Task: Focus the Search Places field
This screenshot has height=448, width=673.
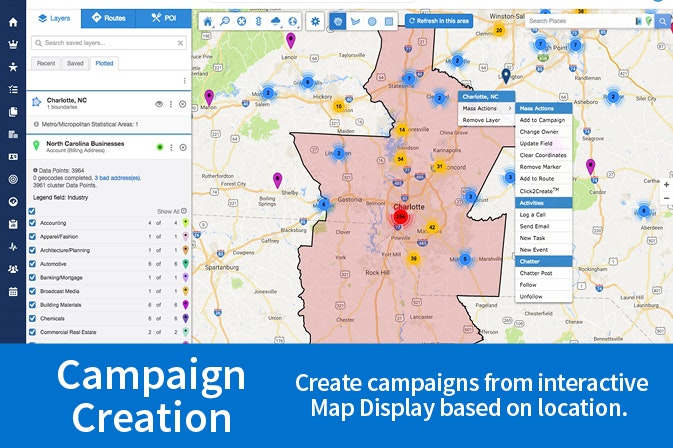Action: pos(579,21)
